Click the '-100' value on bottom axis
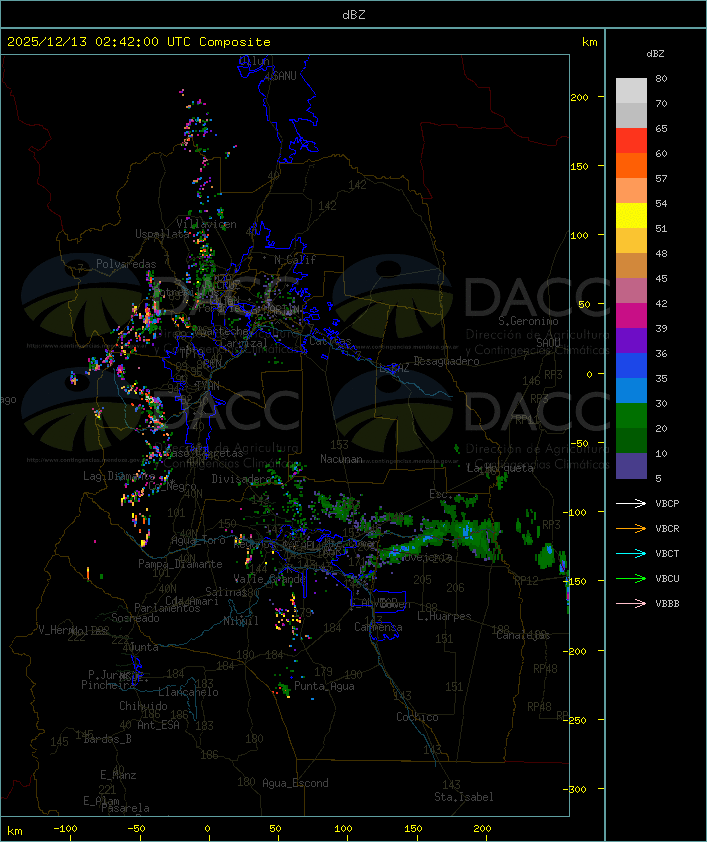 click(65, 829)
